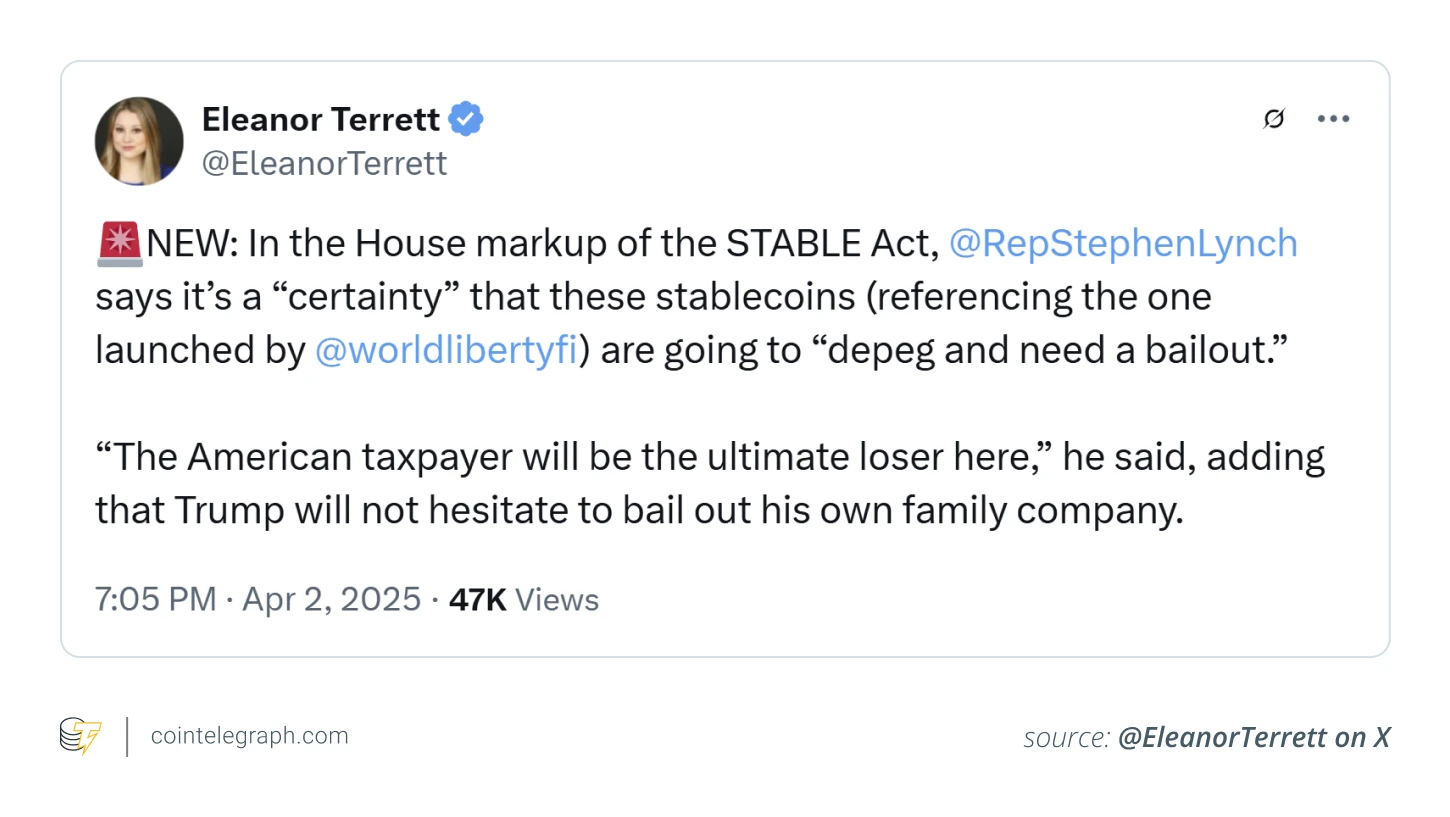Click the Apr 2, 2025 date
Viewport: 1450px width, 817px height.
click(331, 599)
